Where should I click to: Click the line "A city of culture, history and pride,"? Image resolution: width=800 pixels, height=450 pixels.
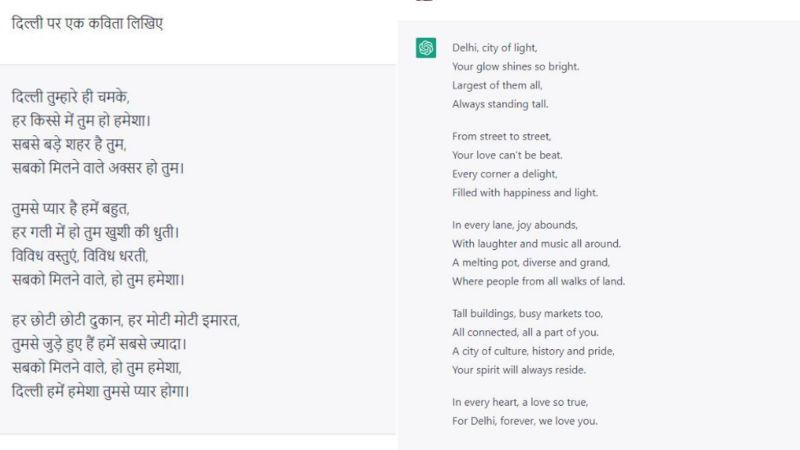coord(533,350)
